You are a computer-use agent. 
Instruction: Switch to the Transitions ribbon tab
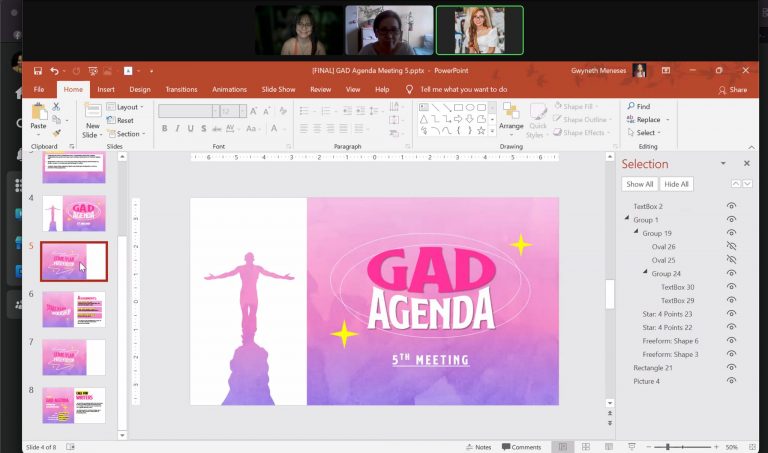click(181, 89)
